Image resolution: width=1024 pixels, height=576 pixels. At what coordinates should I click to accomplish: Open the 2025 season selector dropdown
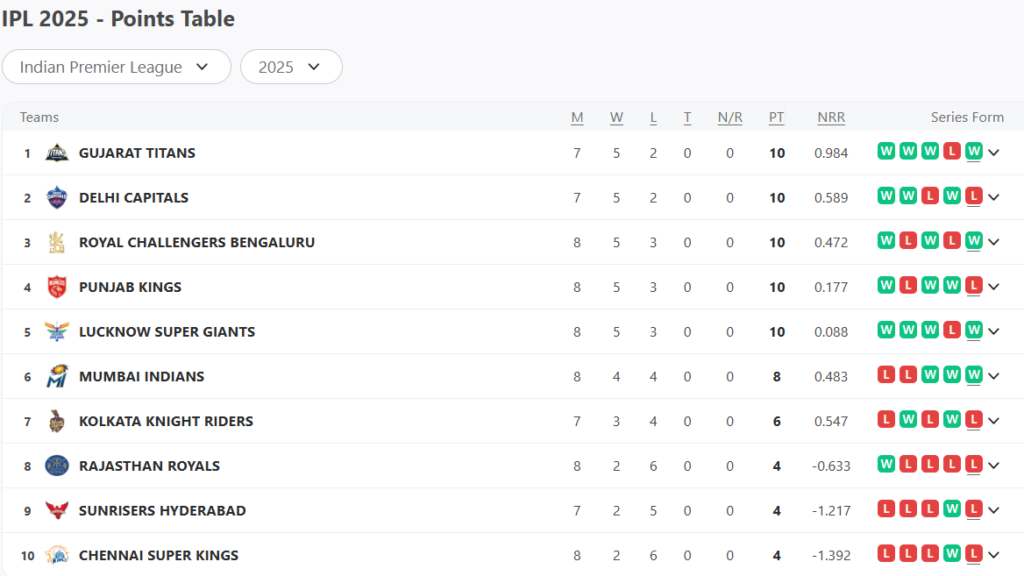coord(291,67)
